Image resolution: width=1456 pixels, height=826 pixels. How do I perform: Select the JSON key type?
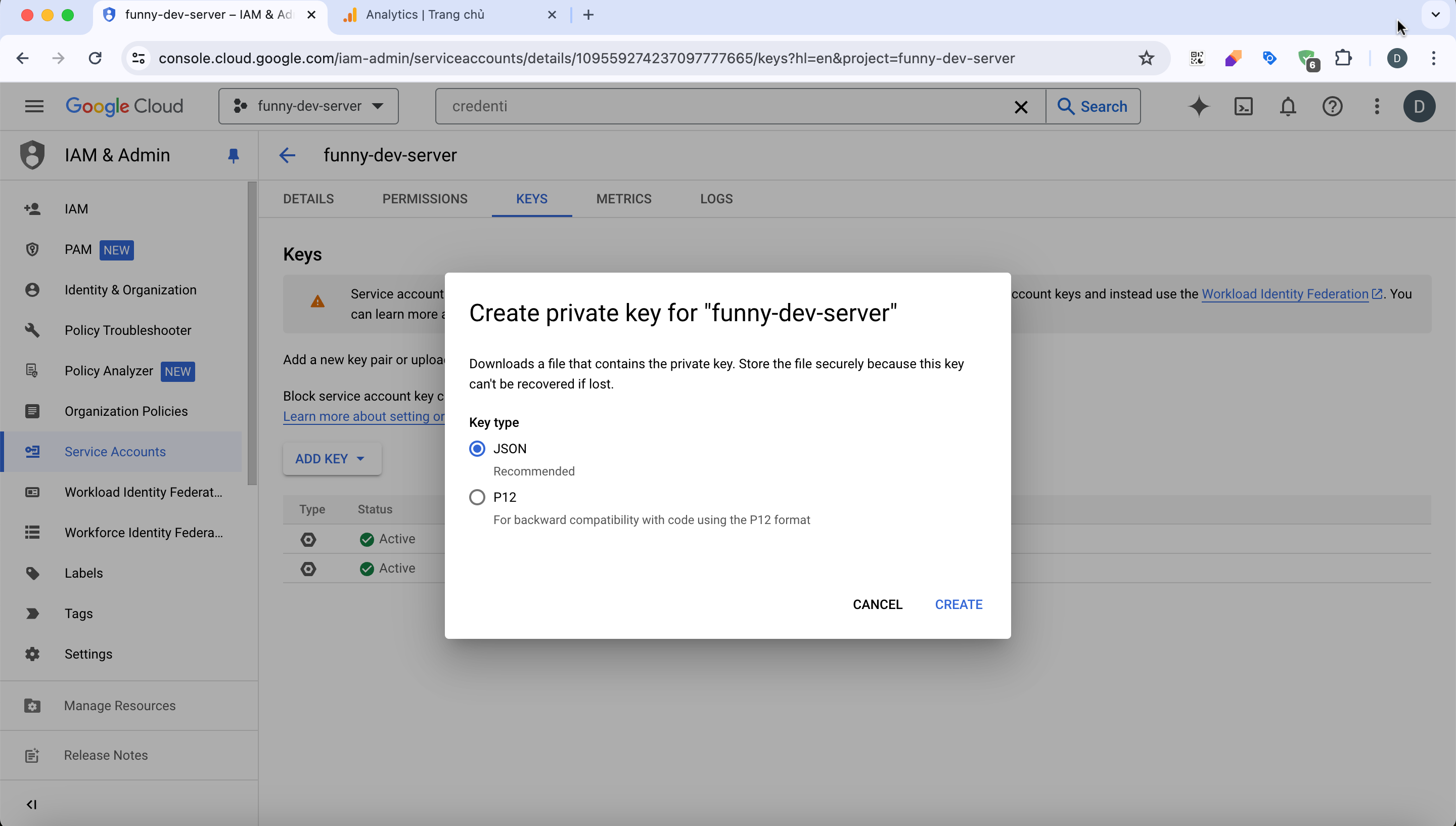point(477,449)
